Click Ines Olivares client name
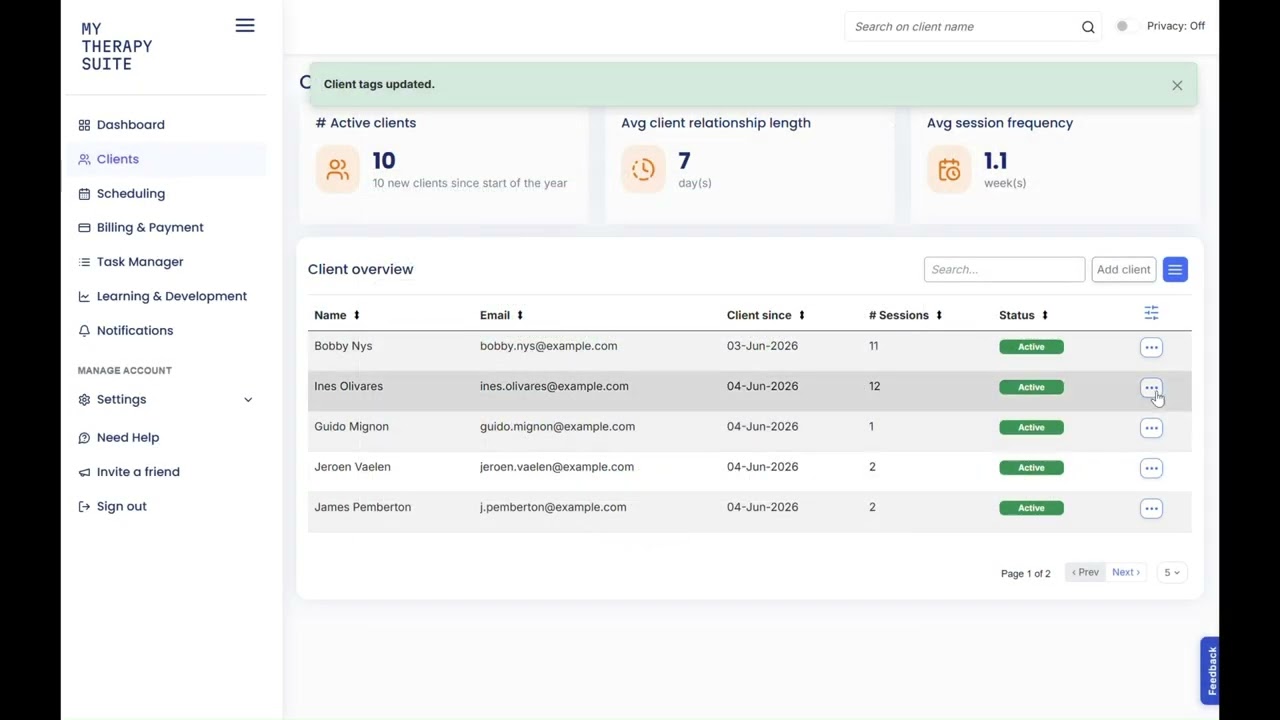The height and width of the screenshot is (720, 1280). coord(348,386)
